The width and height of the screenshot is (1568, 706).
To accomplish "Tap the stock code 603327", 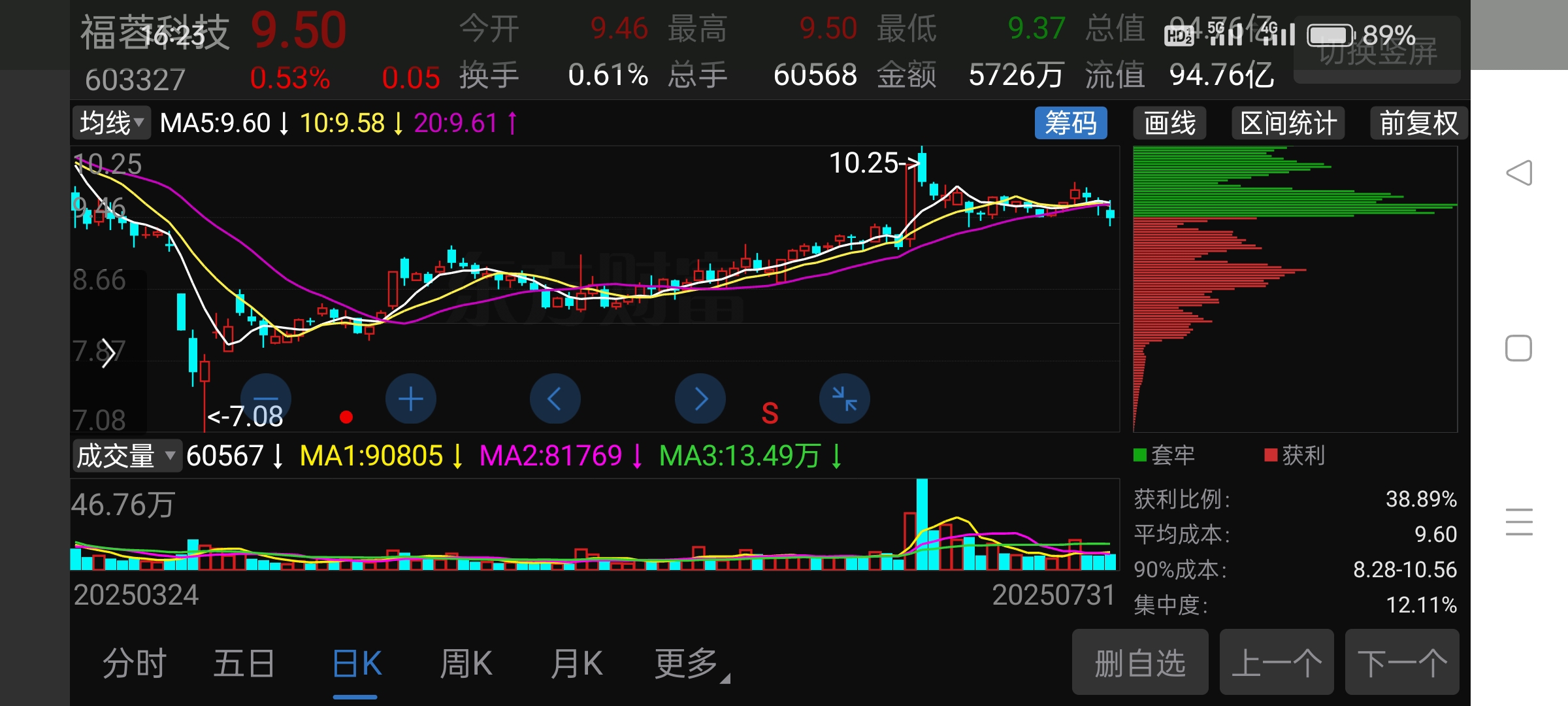I will (x=135, y=80).
